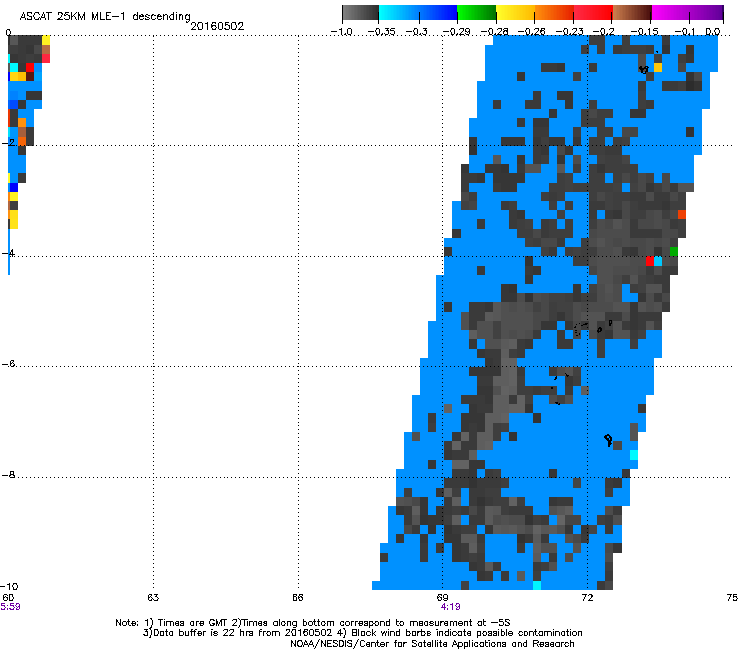
Task: Click the date label "20160502" under the title
Action: click(x=217, y=26)
